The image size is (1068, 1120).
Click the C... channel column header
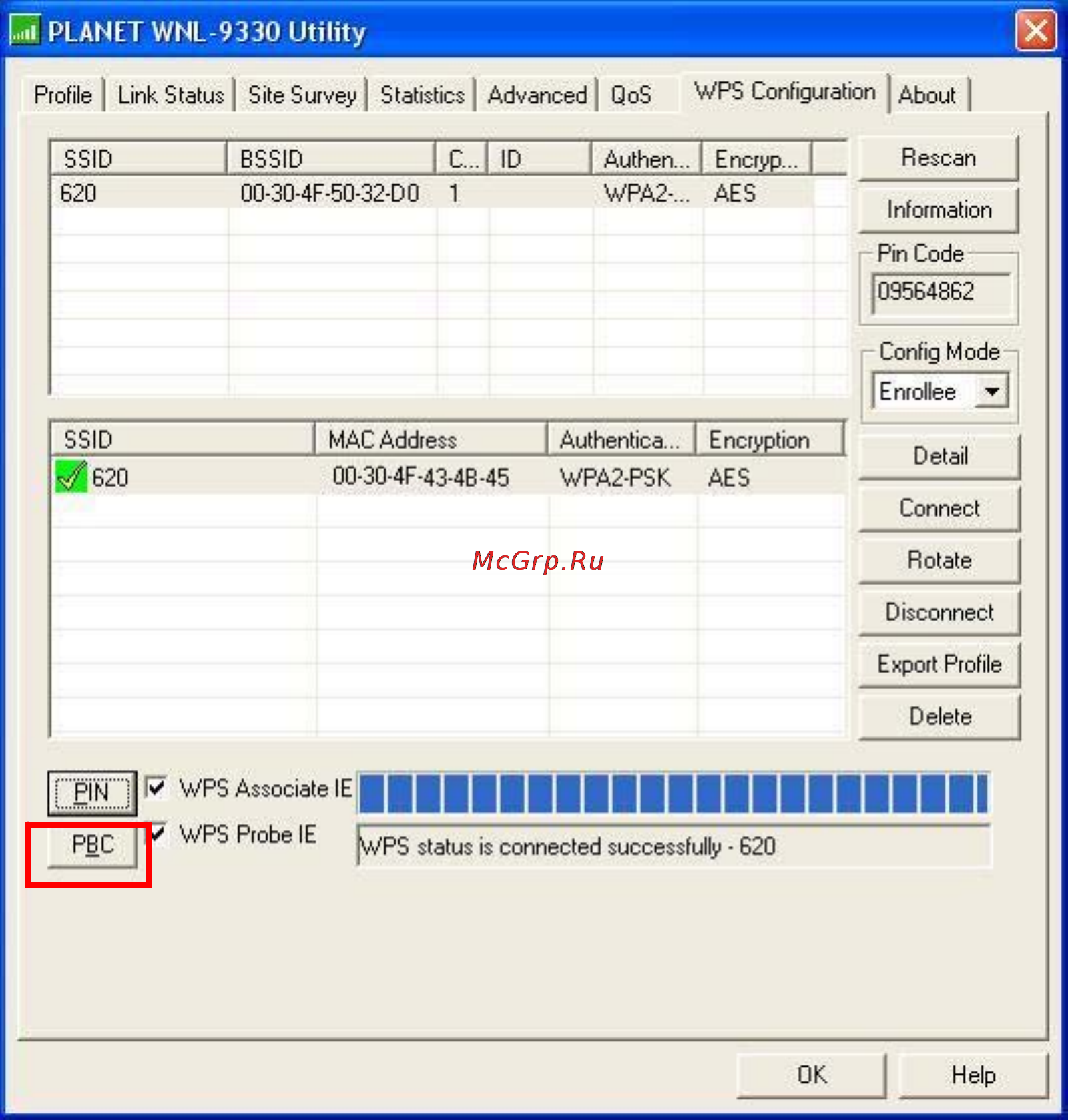pos(462,159)
